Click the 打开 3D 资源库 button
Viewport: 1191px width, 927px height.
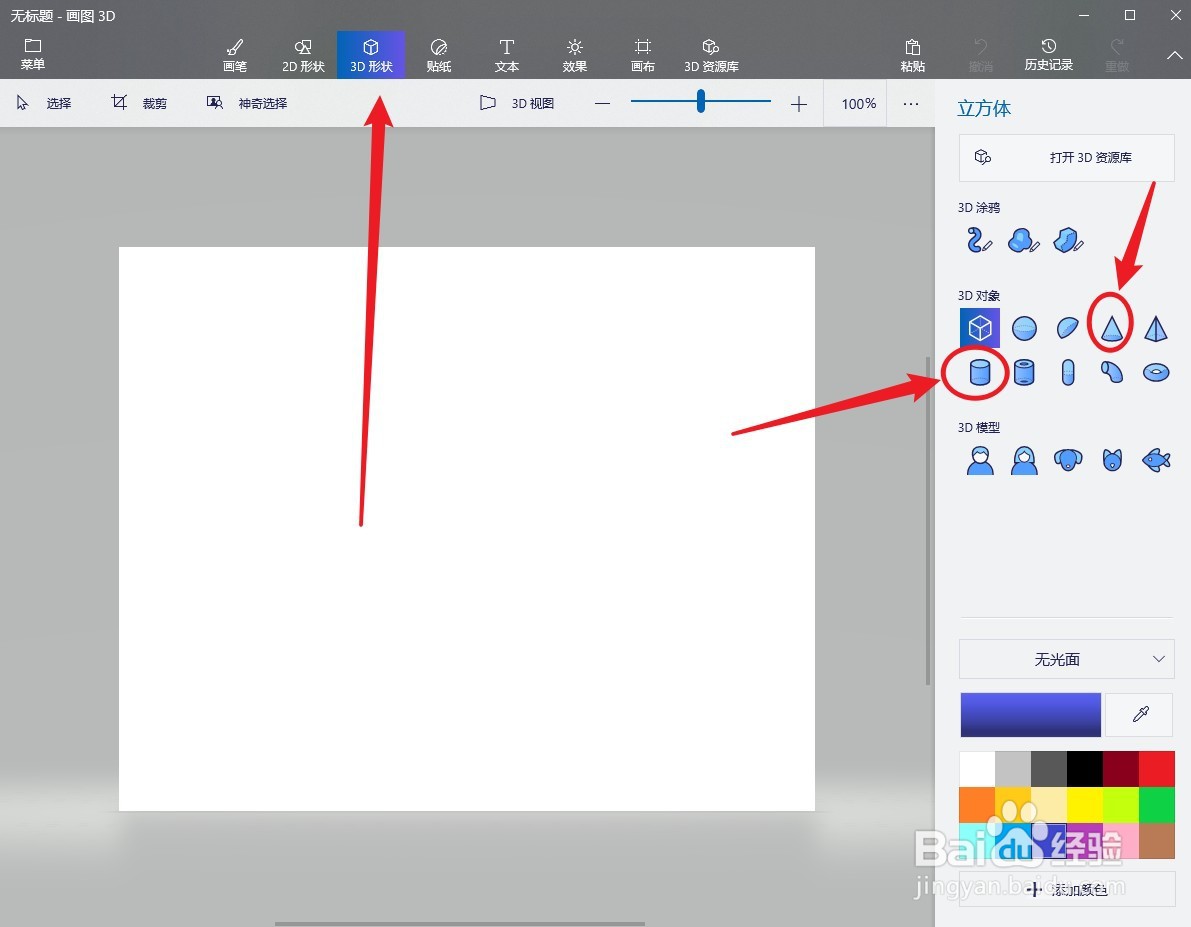(1066, 157)
